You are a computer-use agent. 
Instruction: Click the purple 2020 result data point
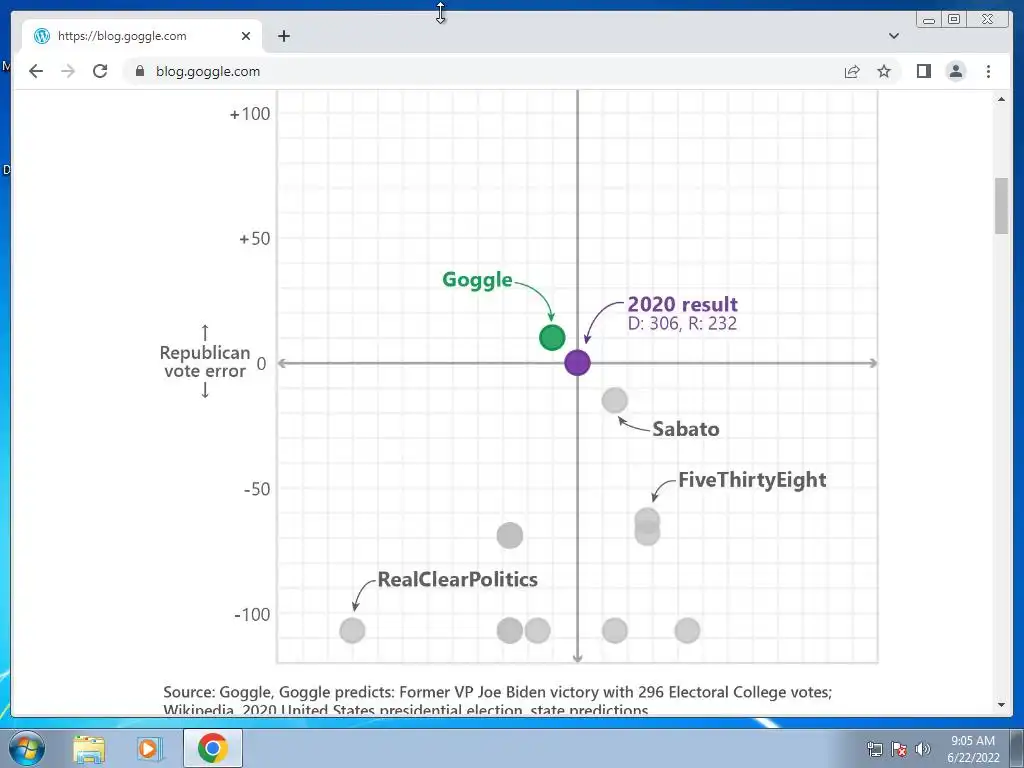577,362
